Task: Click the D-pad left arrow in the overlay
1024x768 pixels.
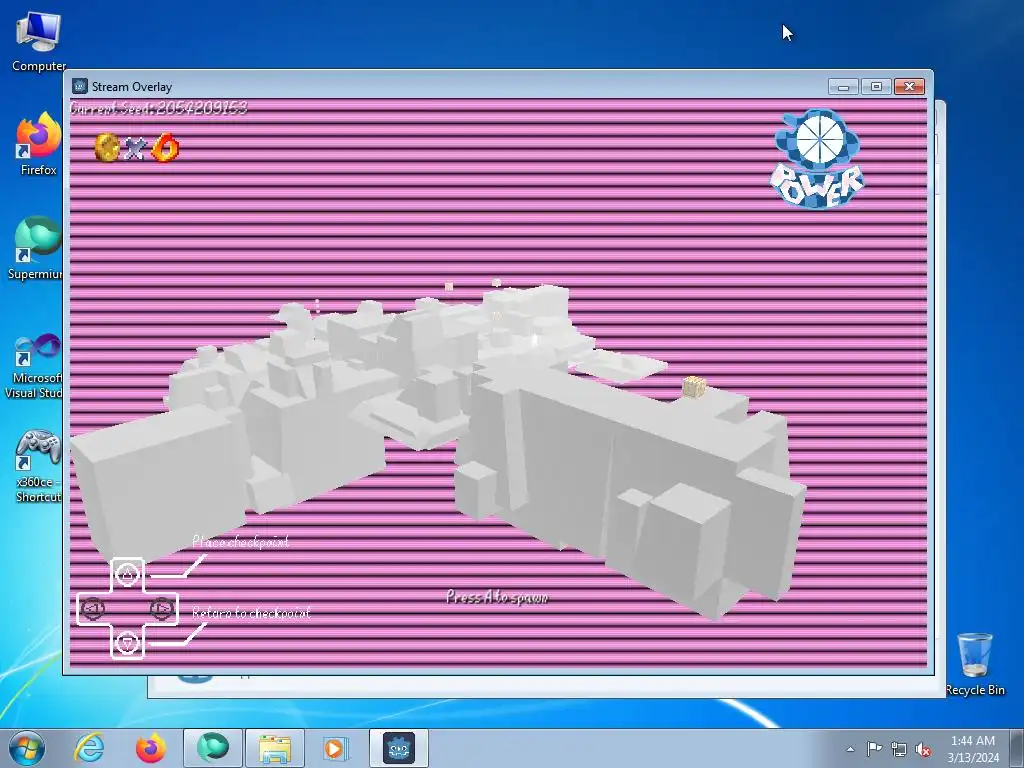Action: (x=92, y=609)
